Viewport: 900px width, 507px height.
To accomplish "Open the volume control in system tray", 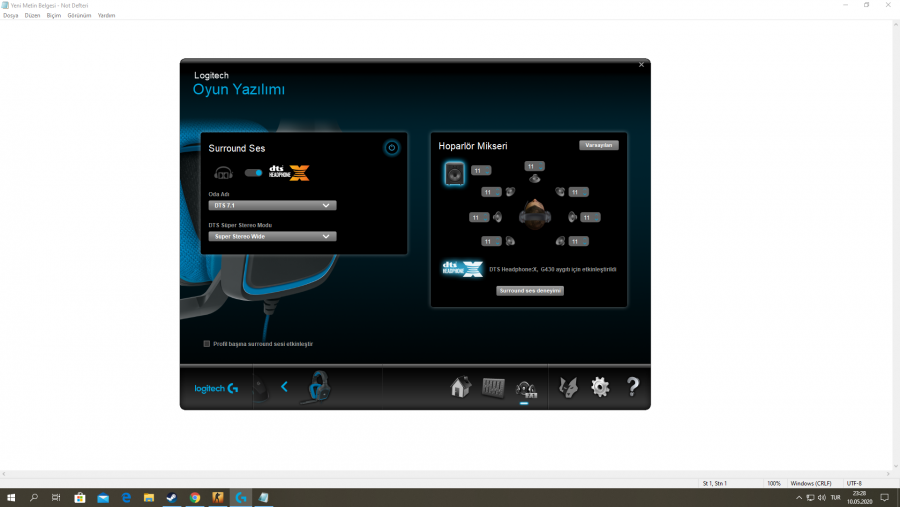I will (x=822, y=498).
